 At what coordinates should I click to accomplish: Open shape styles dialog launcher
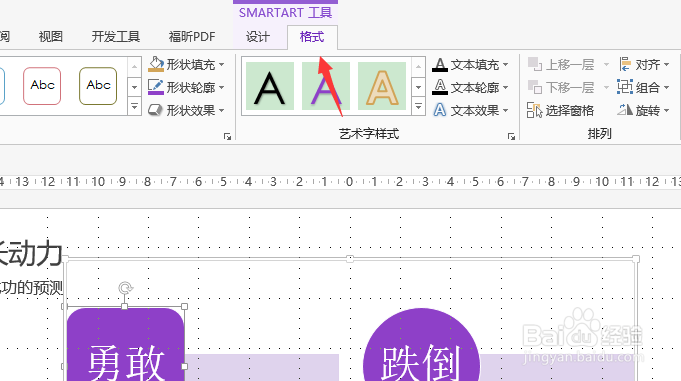pyautogui.click(x=227, y=136)
